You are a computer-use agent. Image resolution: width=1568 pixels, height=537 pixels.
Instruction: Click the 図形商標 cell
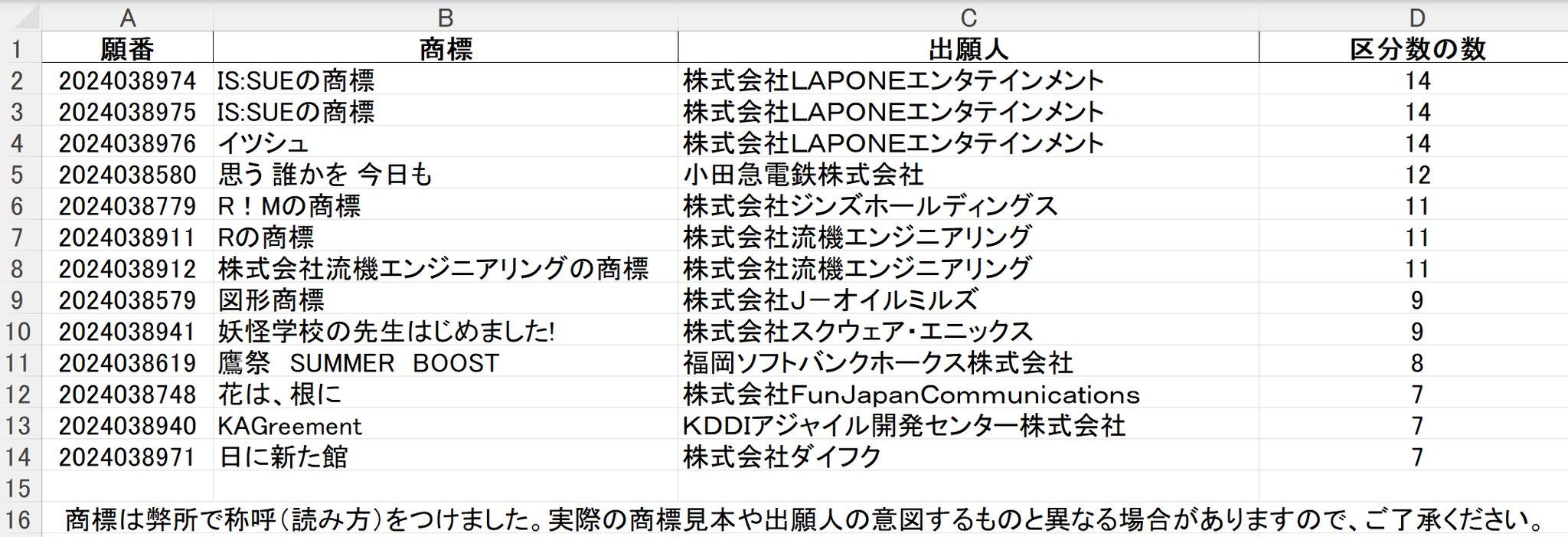click(446, 300)
